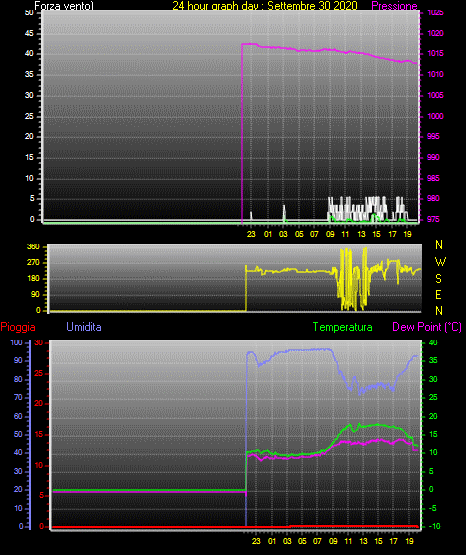
Task: Click the 180 wind direction axis value
Action: (34, 279)
